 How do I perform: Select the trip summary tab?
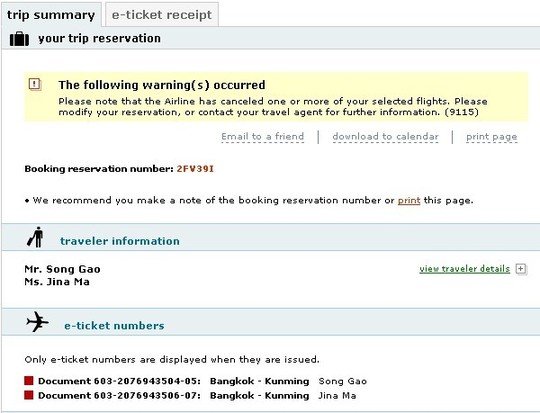coord(51,14)
